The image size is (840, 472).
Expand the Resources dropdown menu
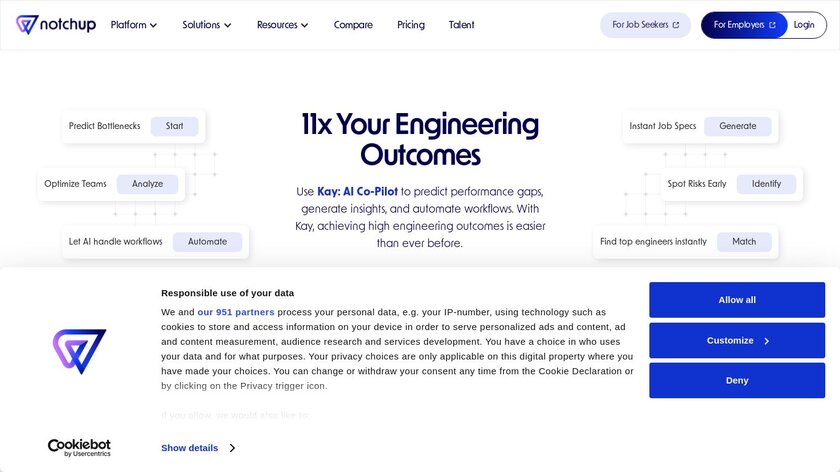[282, 25]
